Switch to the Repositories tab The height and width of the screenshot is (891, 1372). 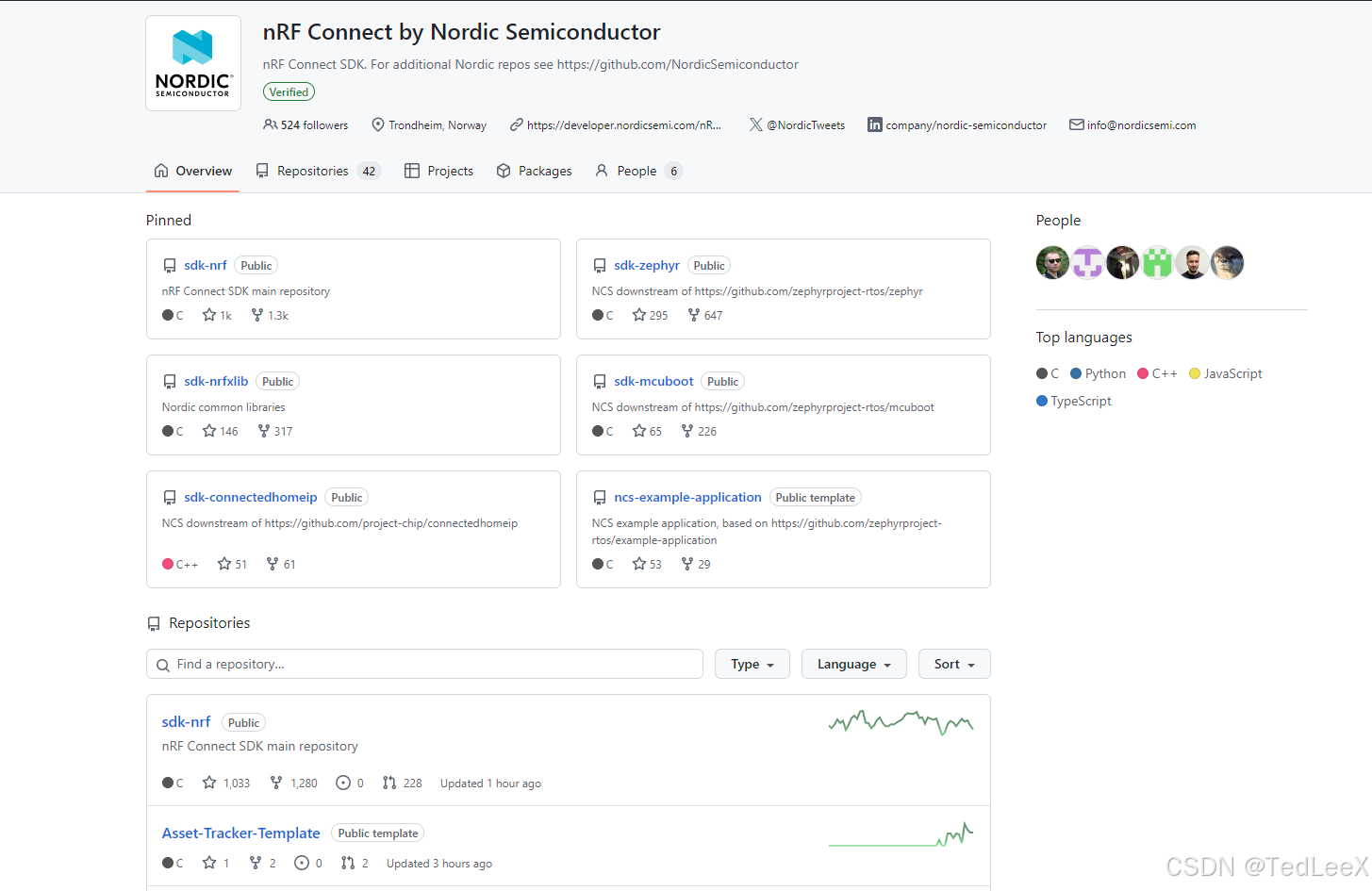[x=311, y=171]
